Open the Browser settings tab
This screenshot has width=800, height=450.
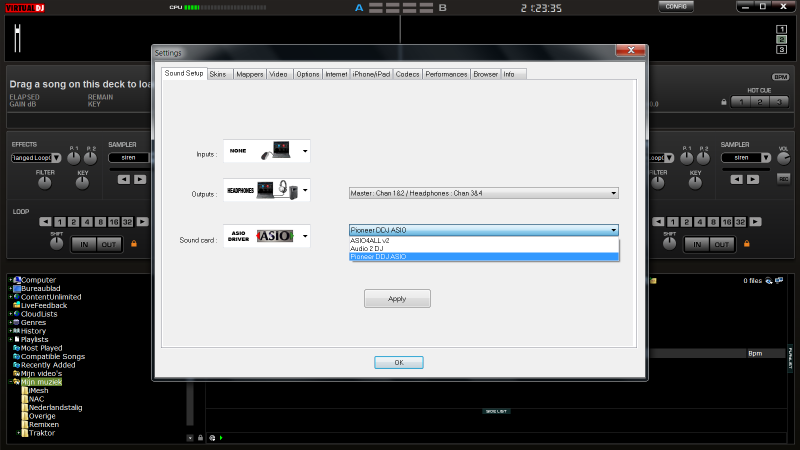click(485, 74)
